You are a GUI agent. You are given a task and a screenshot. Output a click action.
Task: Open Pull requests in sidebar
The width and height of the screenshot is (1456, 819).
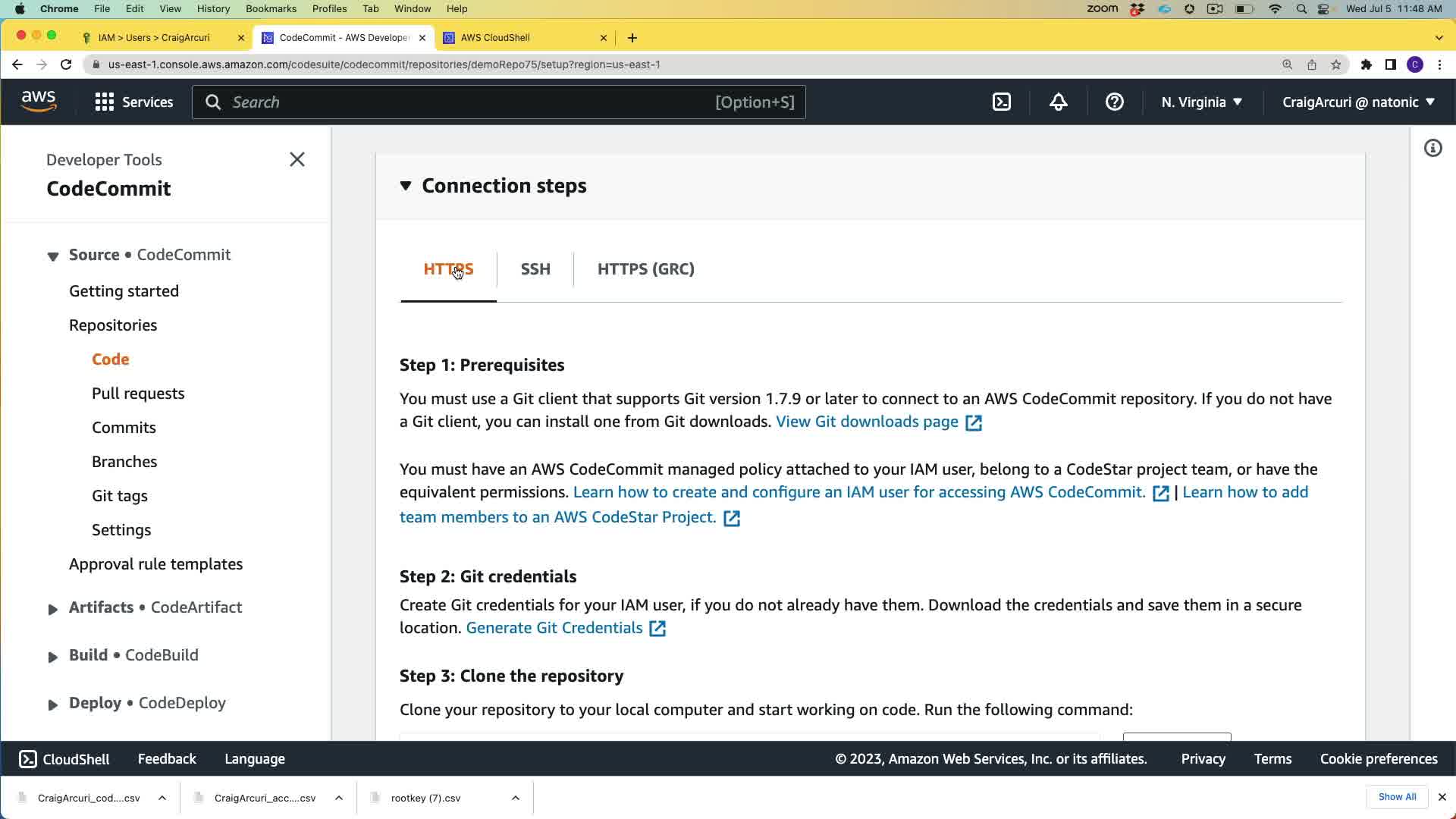[x=138, y=394]
